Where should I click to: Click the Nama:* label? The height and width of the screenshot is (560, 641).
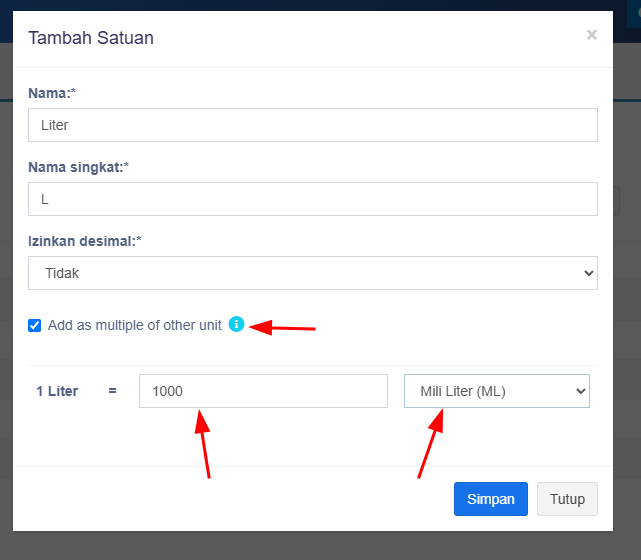click(52, 93)
